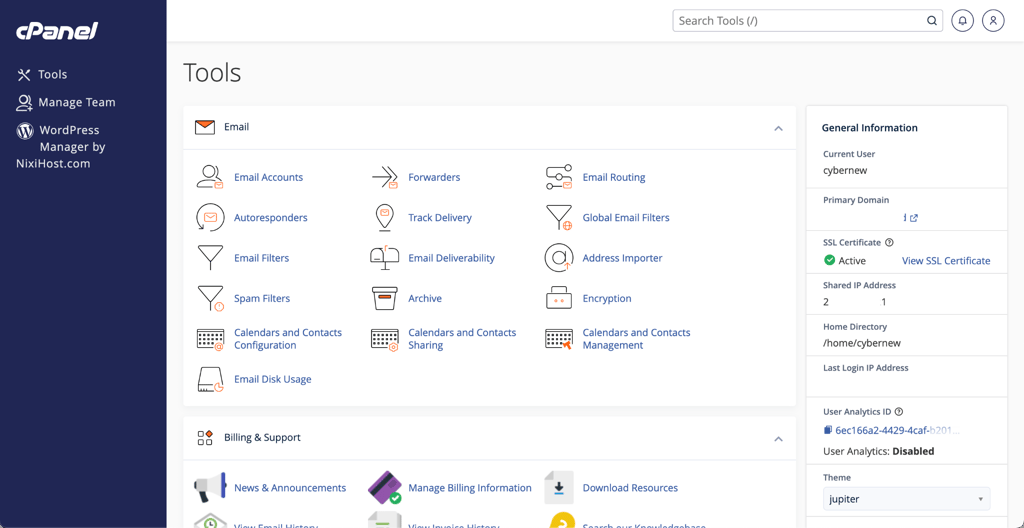1024x528 pixels.
Task: Click the View SSL Certificate link
Action: point(946,261)
